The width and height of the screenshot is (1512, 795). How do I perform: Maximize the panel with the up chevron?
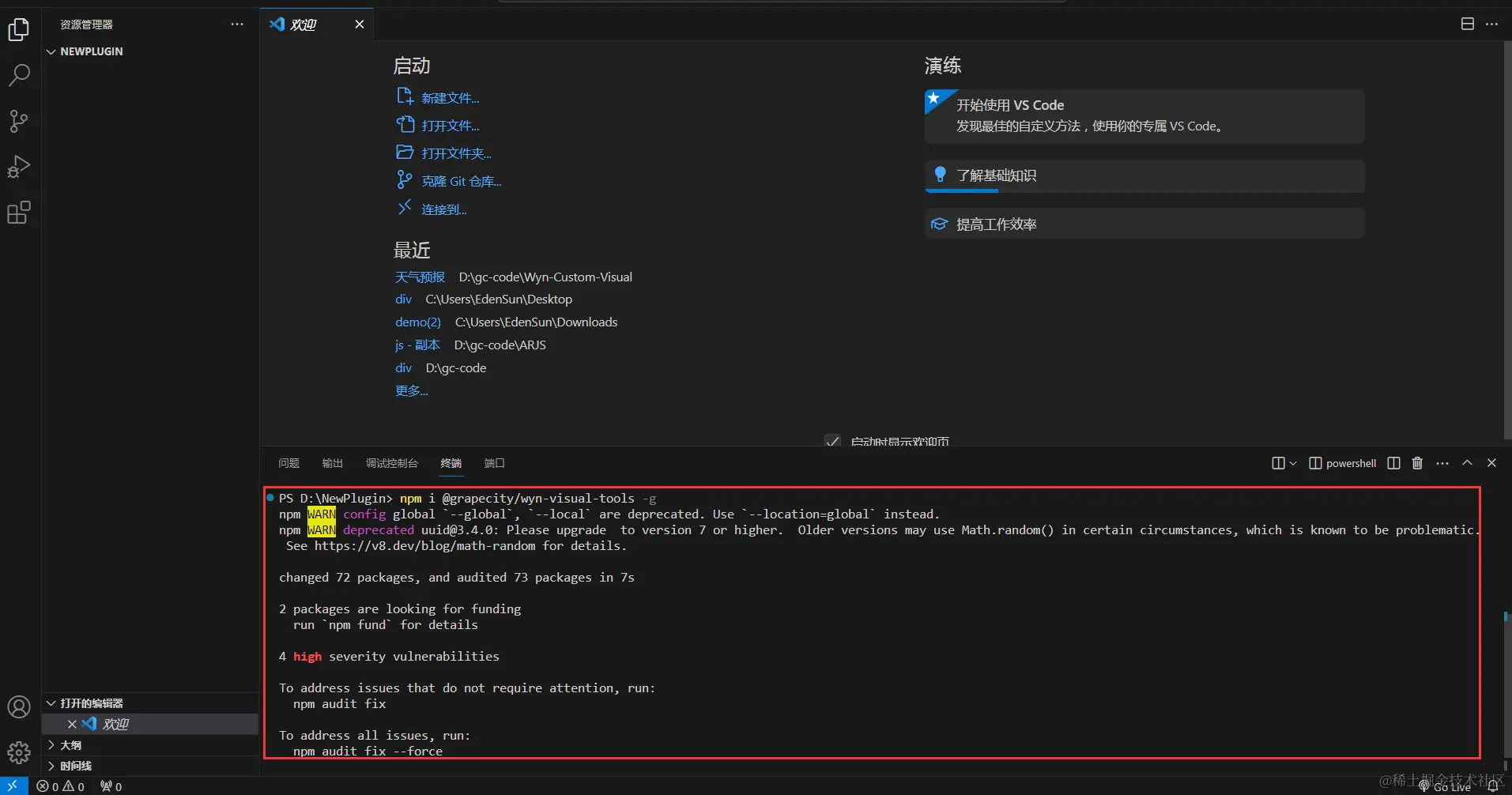[1467, 463]
